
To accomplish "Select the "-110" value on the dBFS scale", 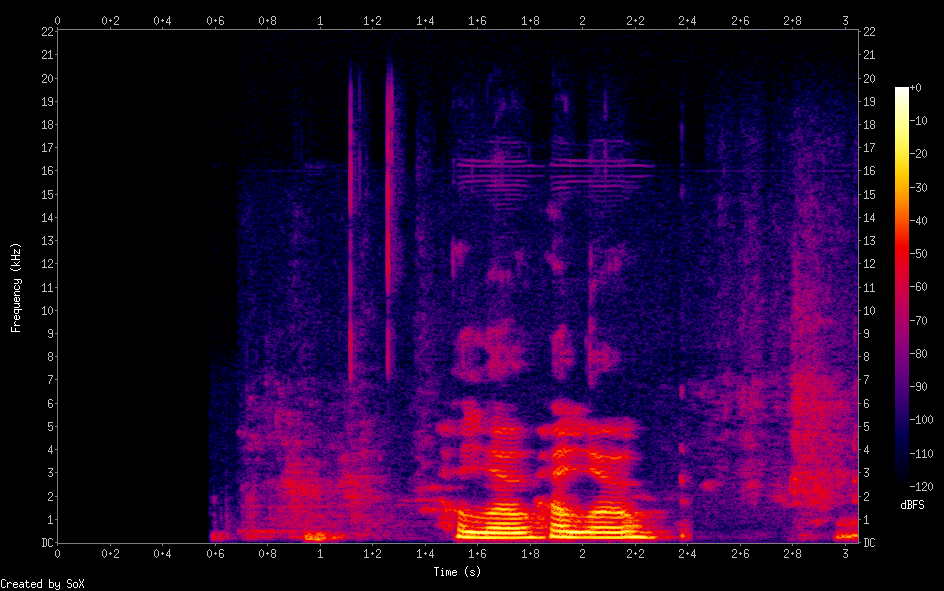I will [x=921, y=454].
